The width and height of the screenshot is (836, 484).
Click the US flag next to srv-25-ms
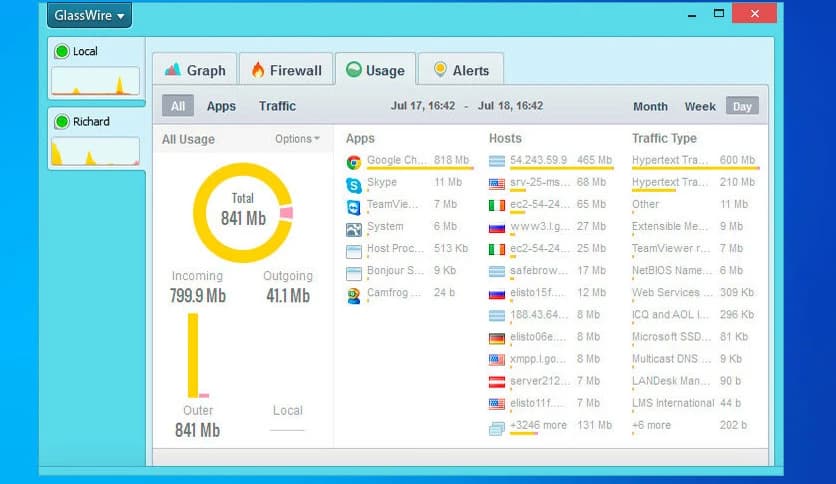[496, 184]
